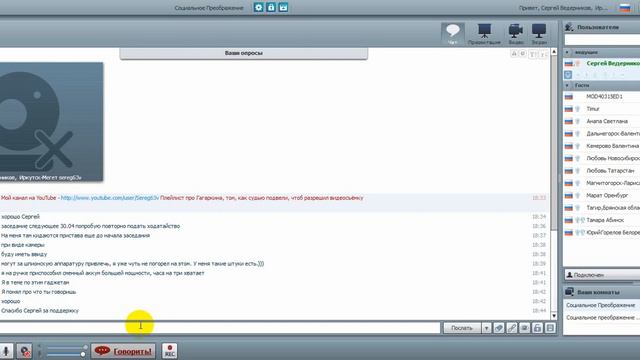Switch to the Презентации tab
The image size is (640, 360).
coord(484,33)
